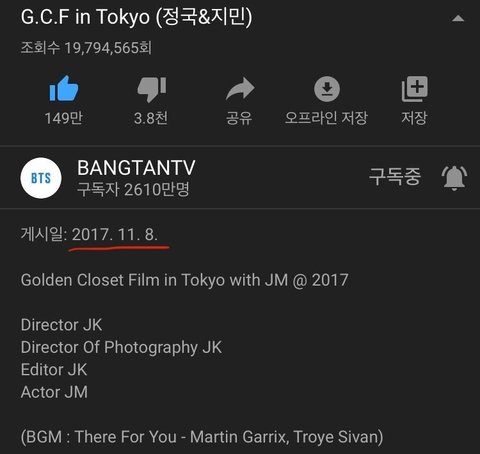This screenshot has height=454, width=480.
Task: Toggle the 구독중 subscription button
Action: tap(395, 176)
